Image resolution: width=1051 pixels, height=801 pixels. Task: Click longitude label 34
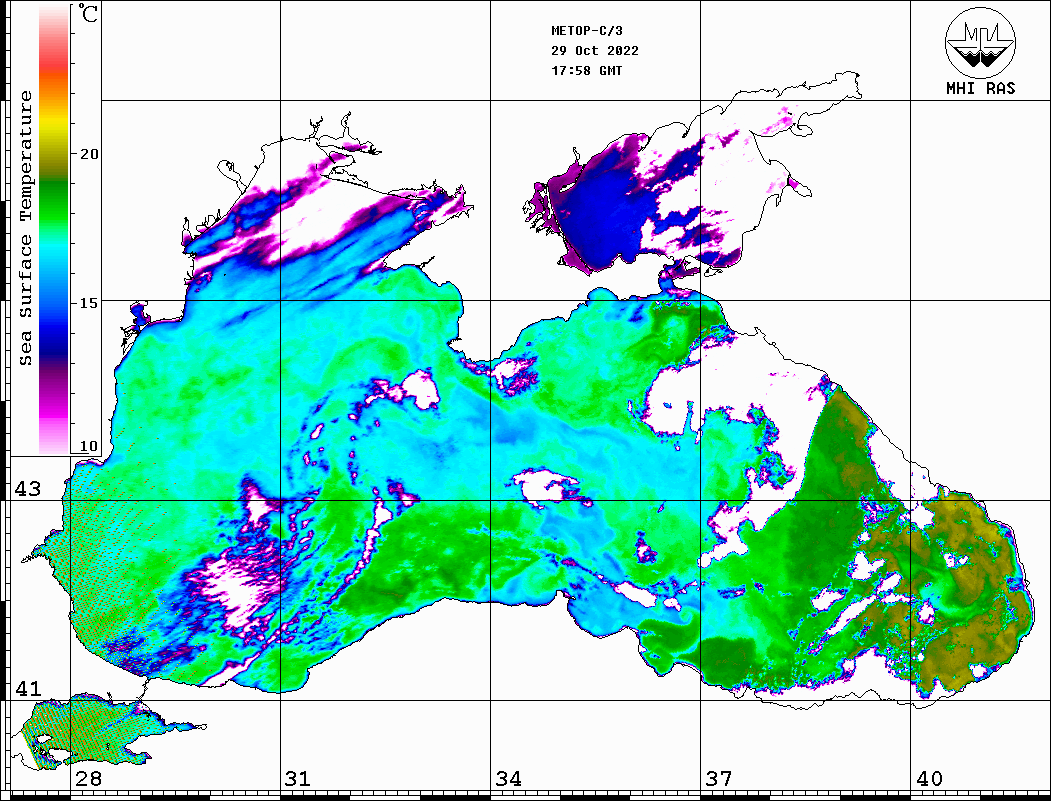pos(509,779)
